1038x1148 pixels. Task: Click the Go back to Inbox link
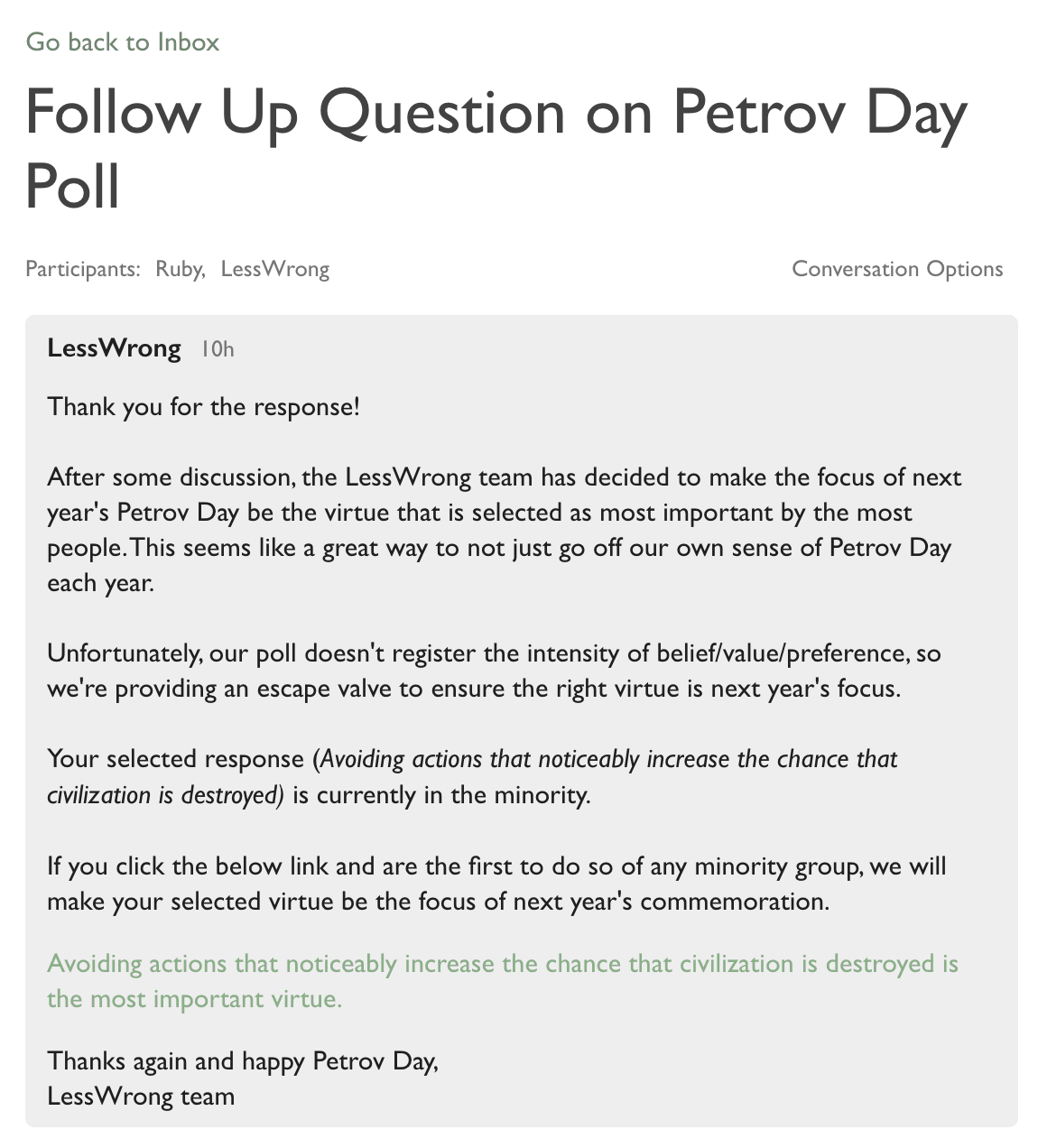(123, 42)
